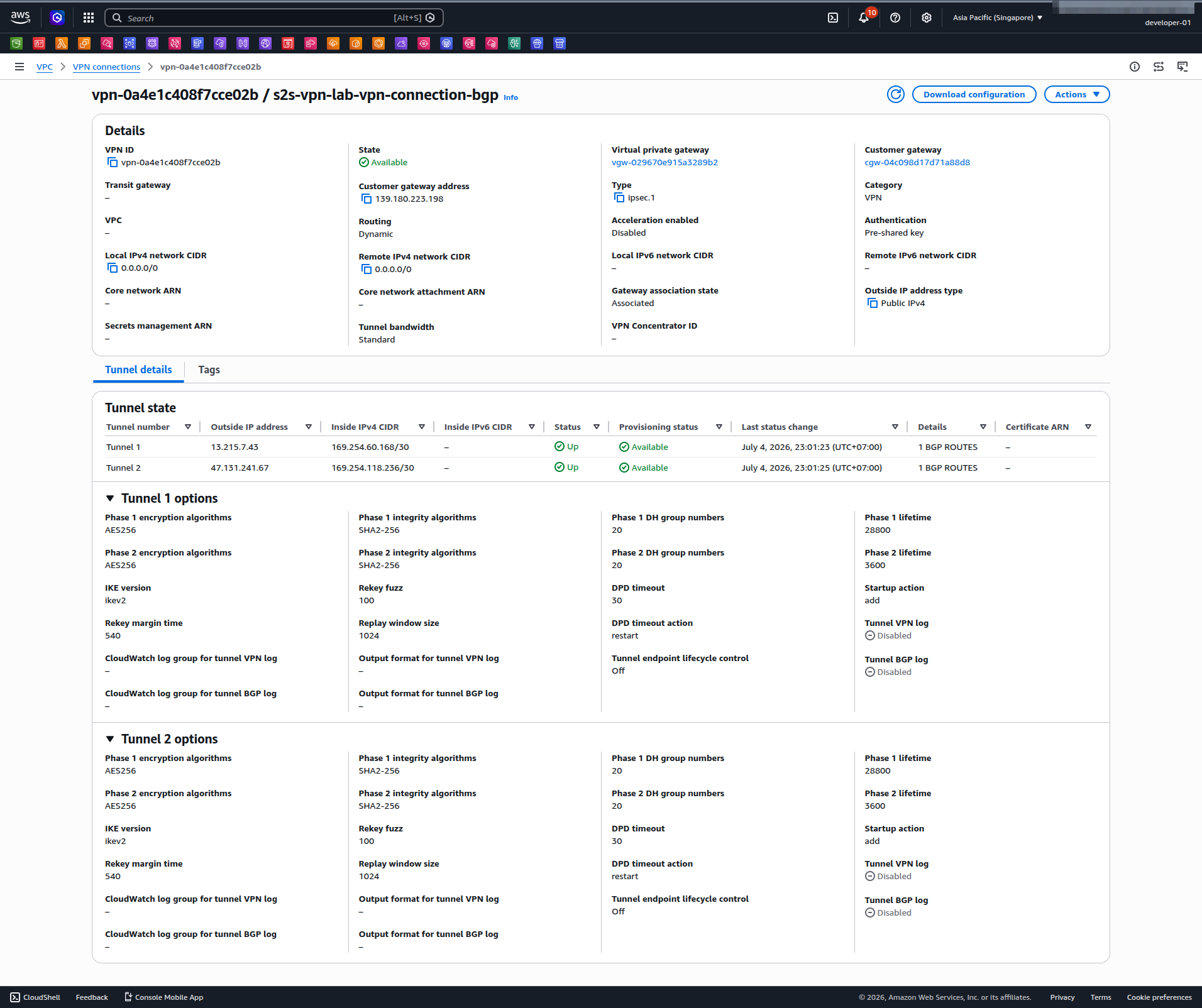Click Tunnel 1 '1 BGP ROUTES' details

947,447
